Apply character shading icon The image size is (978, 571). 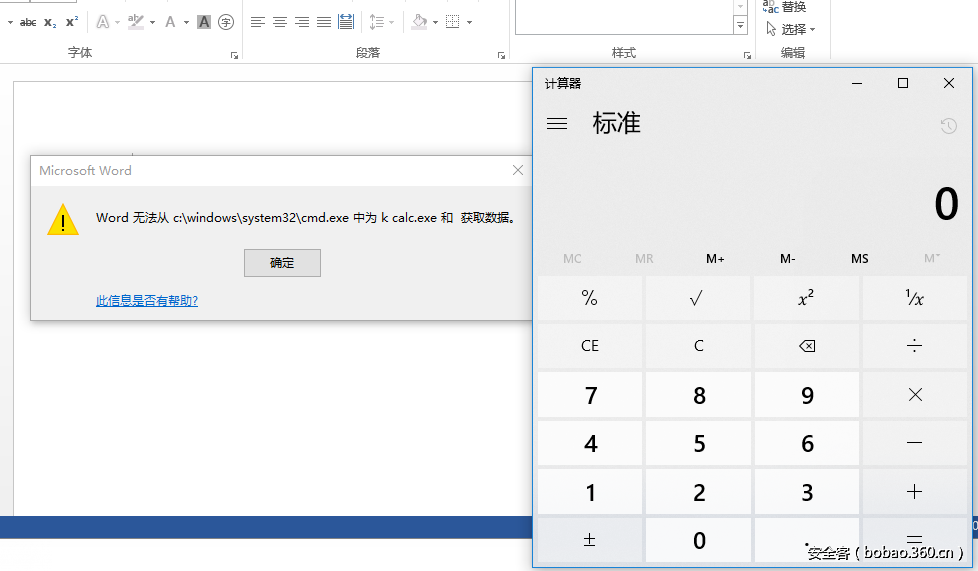(x=204, y=22)
